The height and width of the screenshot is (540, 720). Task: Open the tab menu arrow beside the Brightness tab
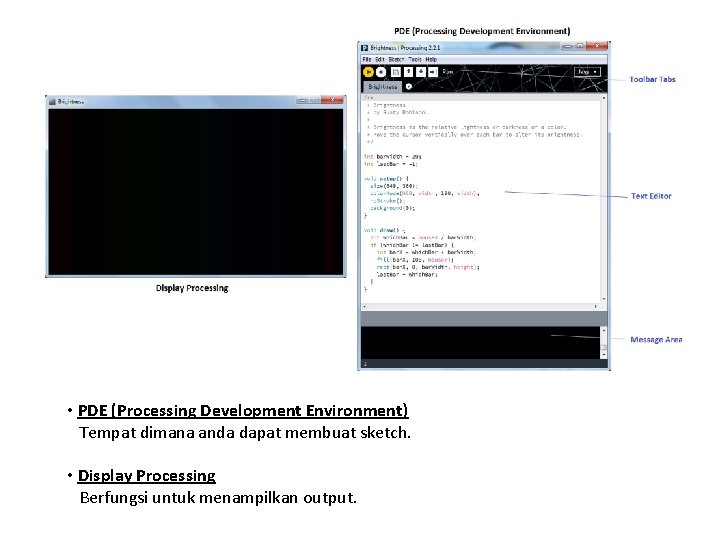(409, 86)
